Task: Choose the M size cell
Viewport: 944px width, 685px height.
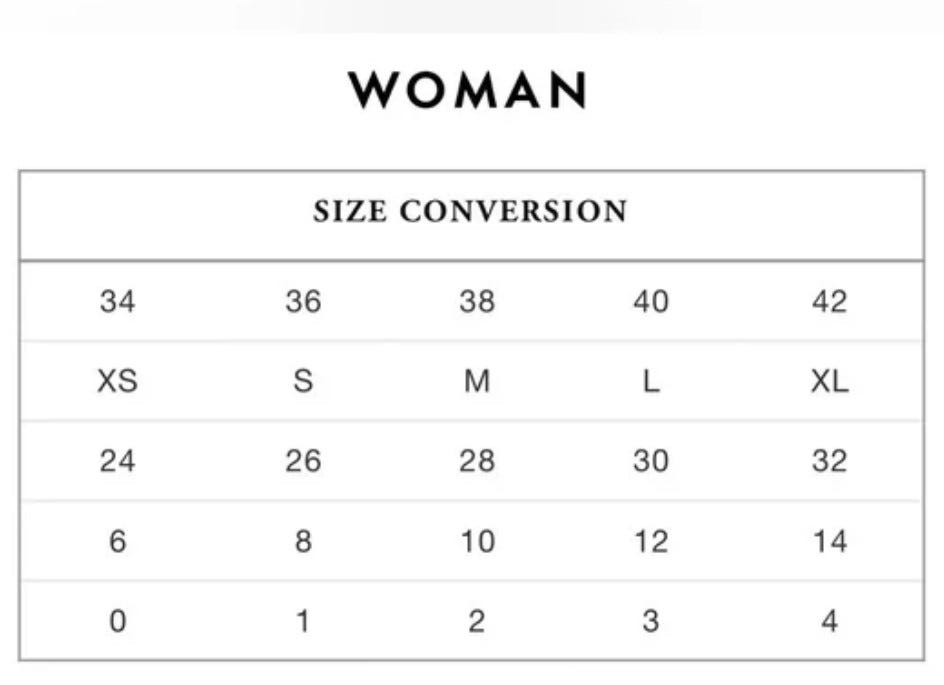Action: [477, 381]
